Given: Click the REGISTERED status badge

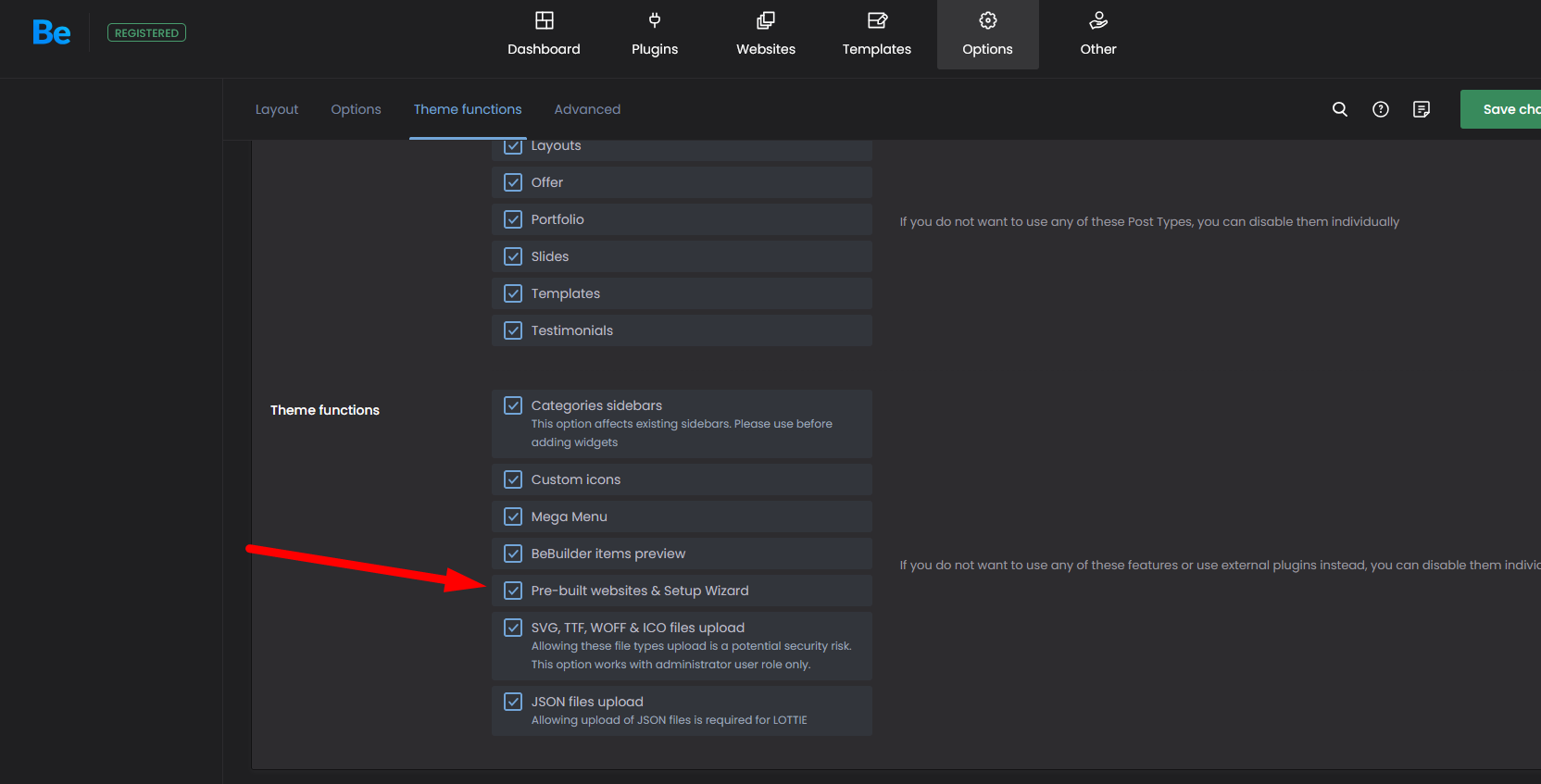Looking at the screenshot, I should [146, 33].
